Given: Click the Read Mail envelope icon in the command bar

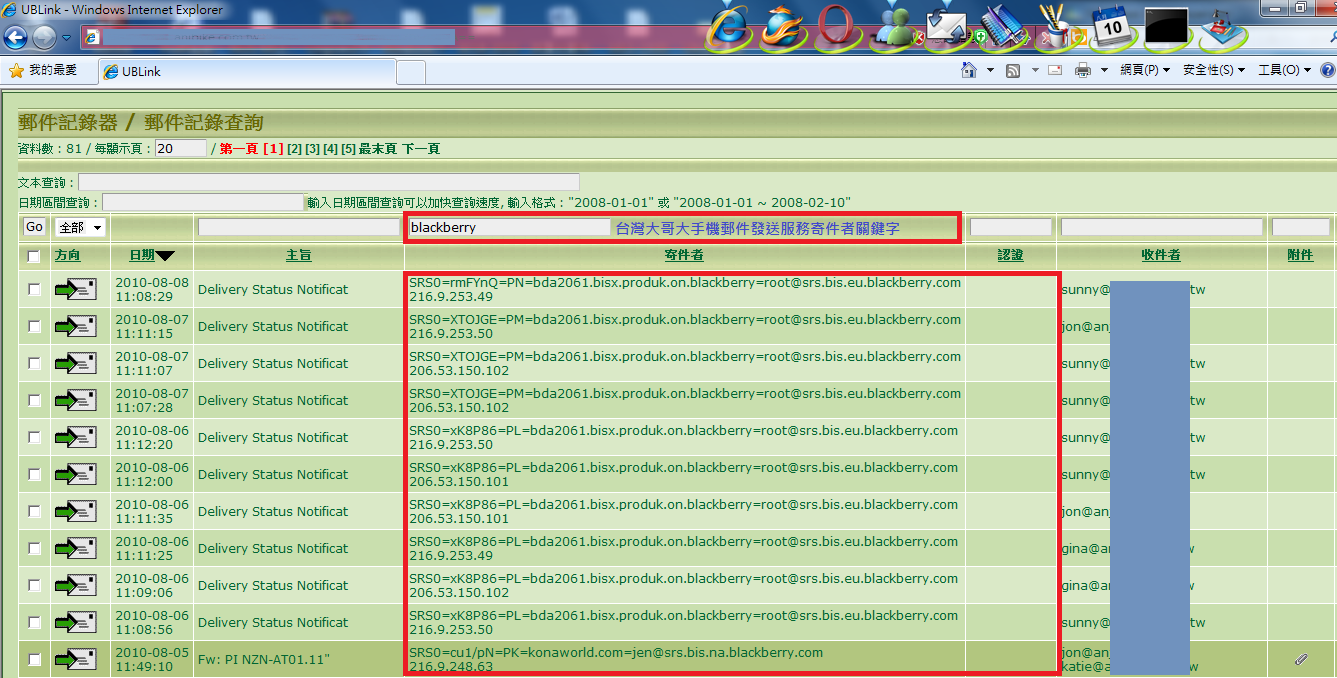Looking at the screenshot, I should pyautogui.click(x=1054, y=70).
